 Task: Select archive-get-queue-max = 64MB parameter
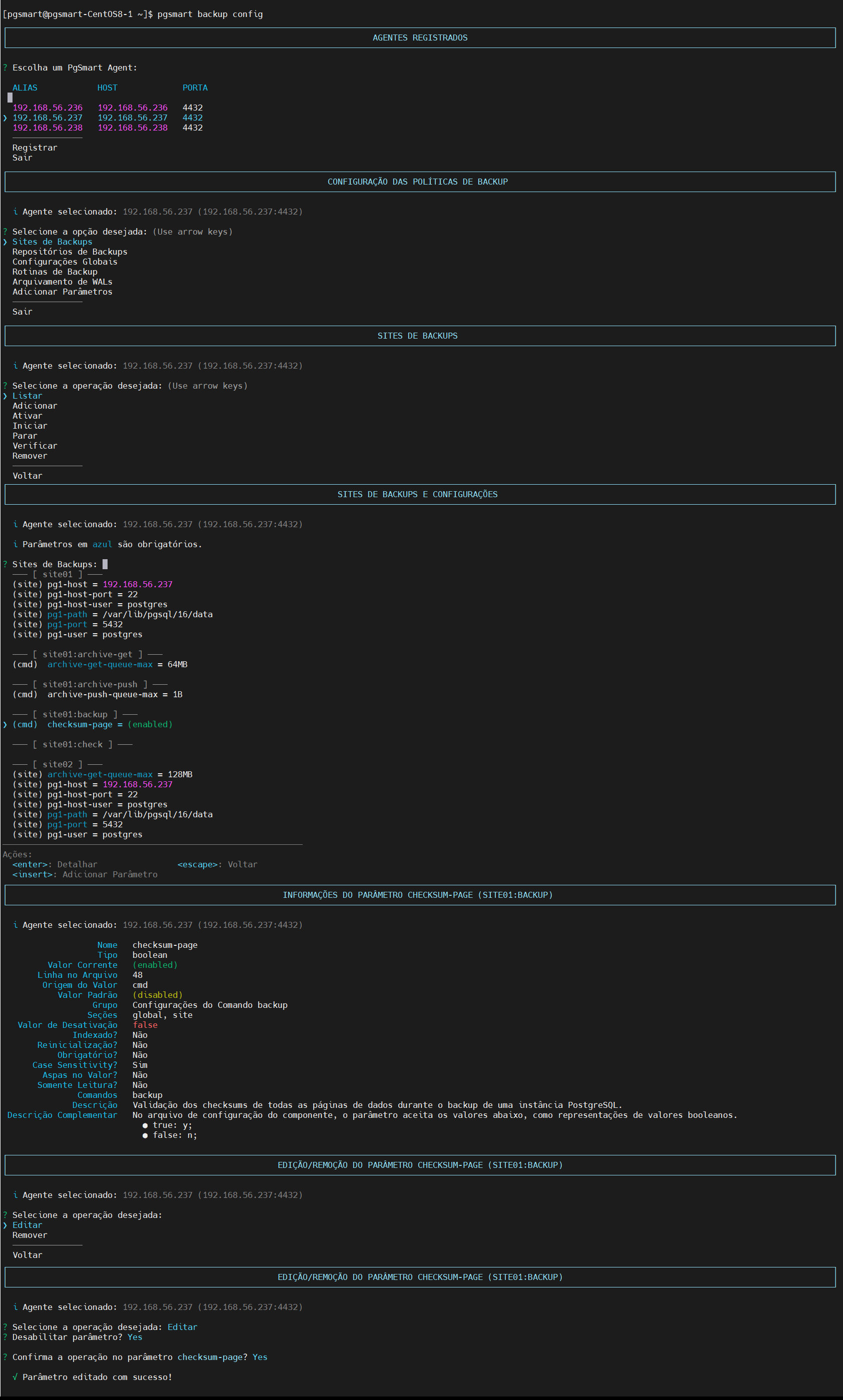point(100,665)
